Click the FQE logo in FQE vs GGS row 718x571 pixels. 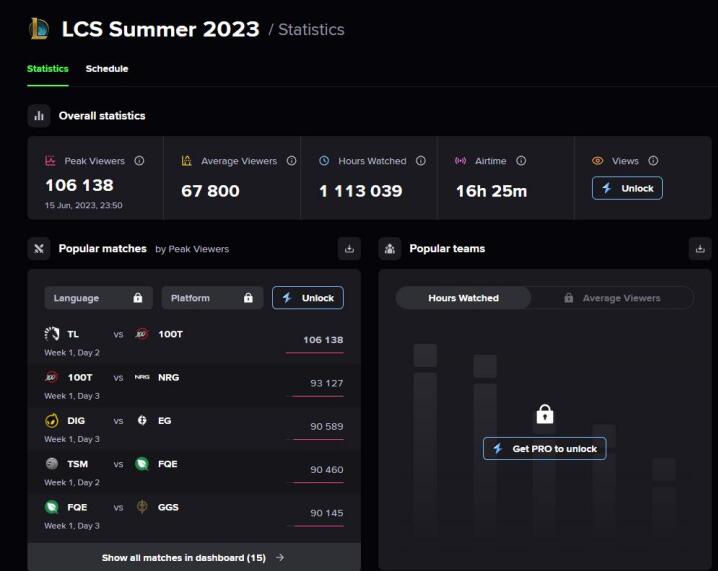[x=52, y=507]
